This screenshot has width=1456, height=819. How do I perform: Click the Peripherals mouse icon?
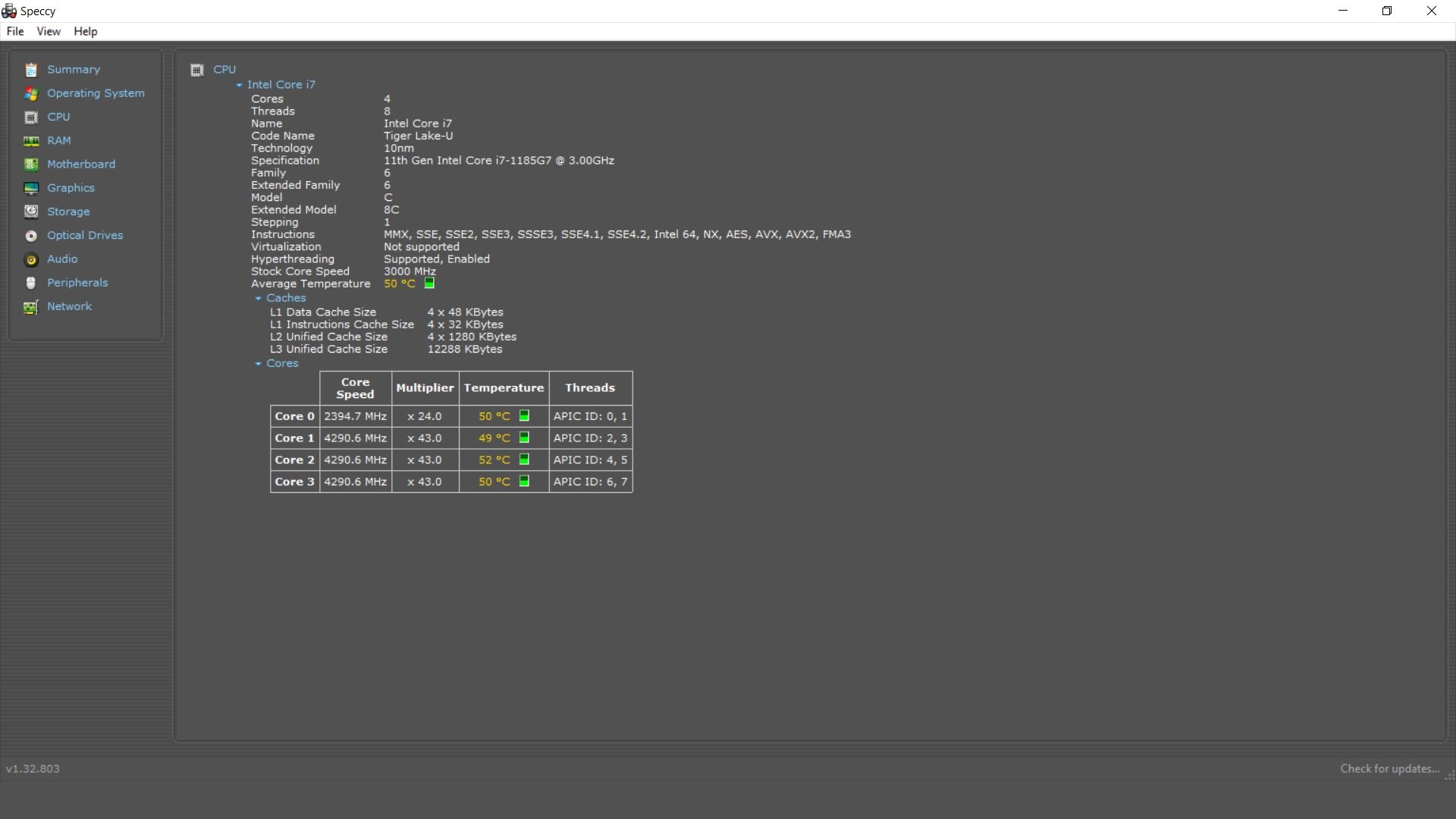pos(31,283)
